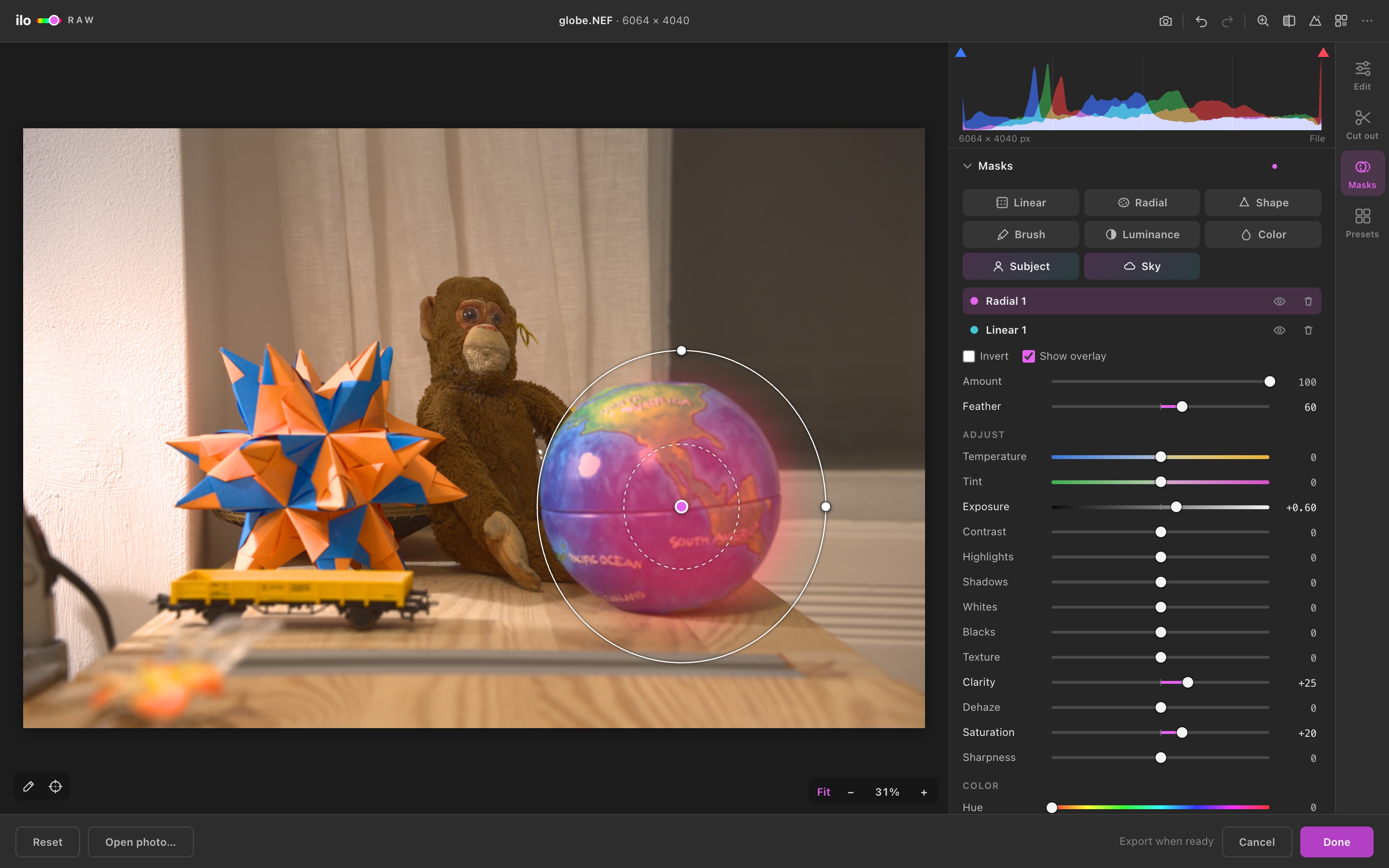Disable the Show overlay checkbox
1389x868 pixels.
coord(1029,356)
